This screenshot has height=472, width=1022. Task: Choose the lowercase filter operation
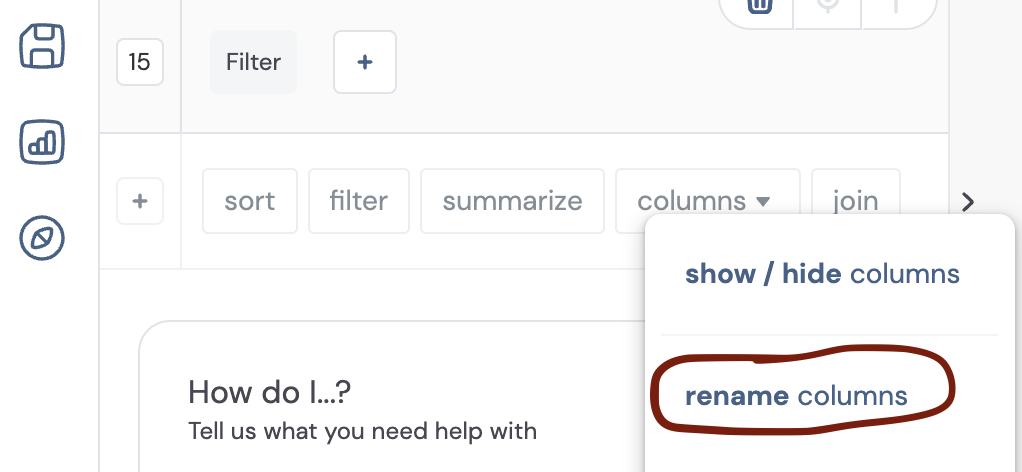358,201
